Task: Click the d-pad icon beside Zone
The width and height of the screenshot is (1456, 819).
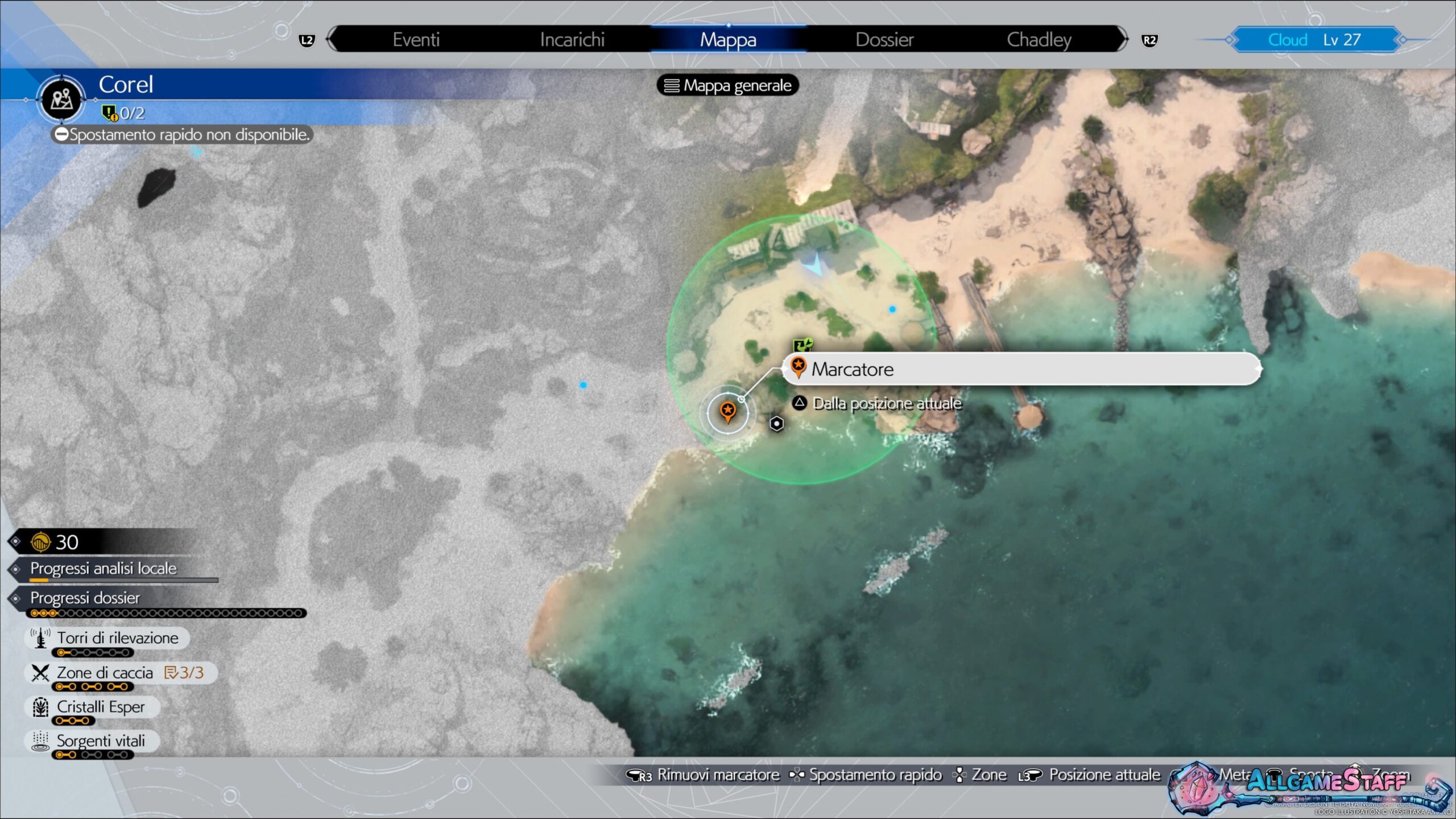Action: (x=959, y=775)
